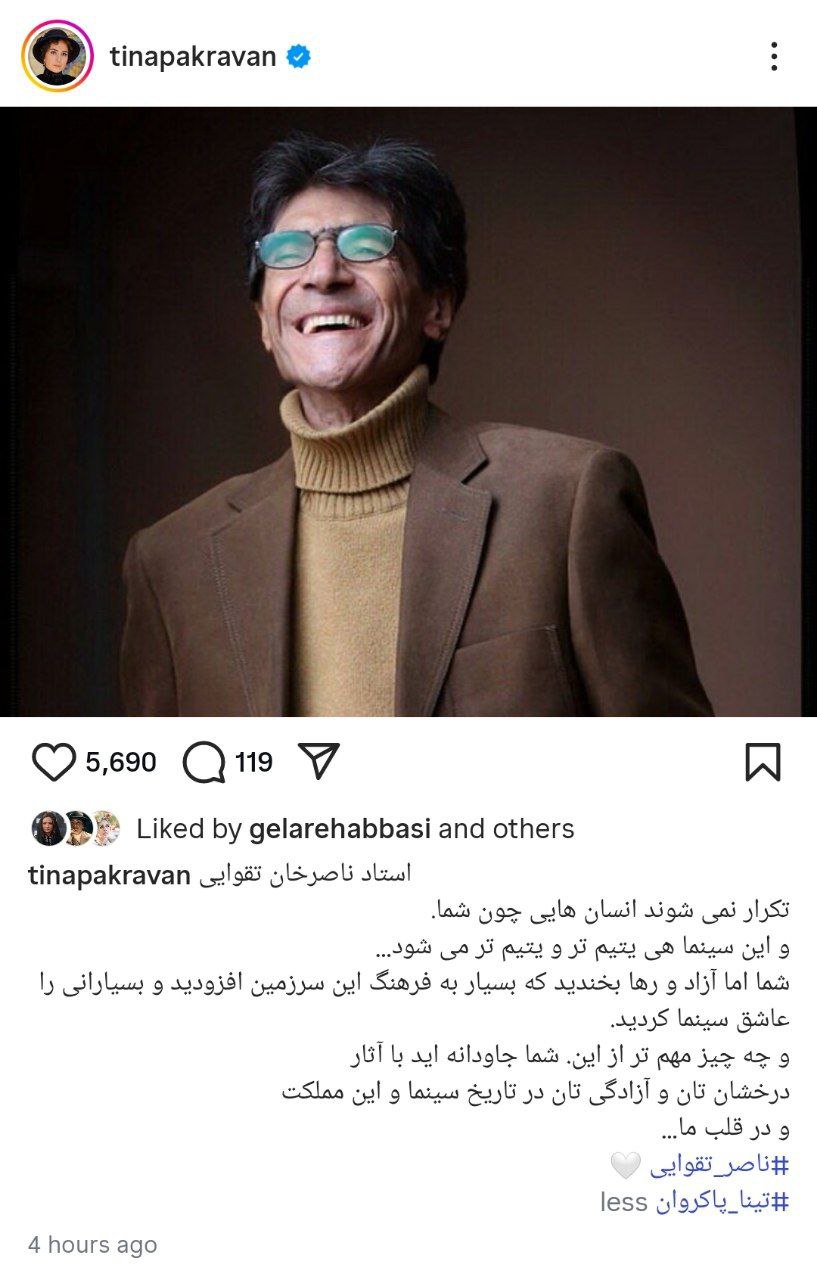View the 119 comments count
The width and height of the screenshot is (817, 1280).
(x=254, y=763)
